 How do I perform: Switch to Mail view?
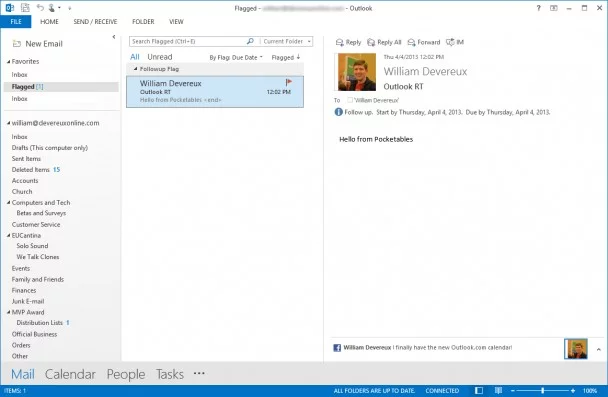[22, 374]
